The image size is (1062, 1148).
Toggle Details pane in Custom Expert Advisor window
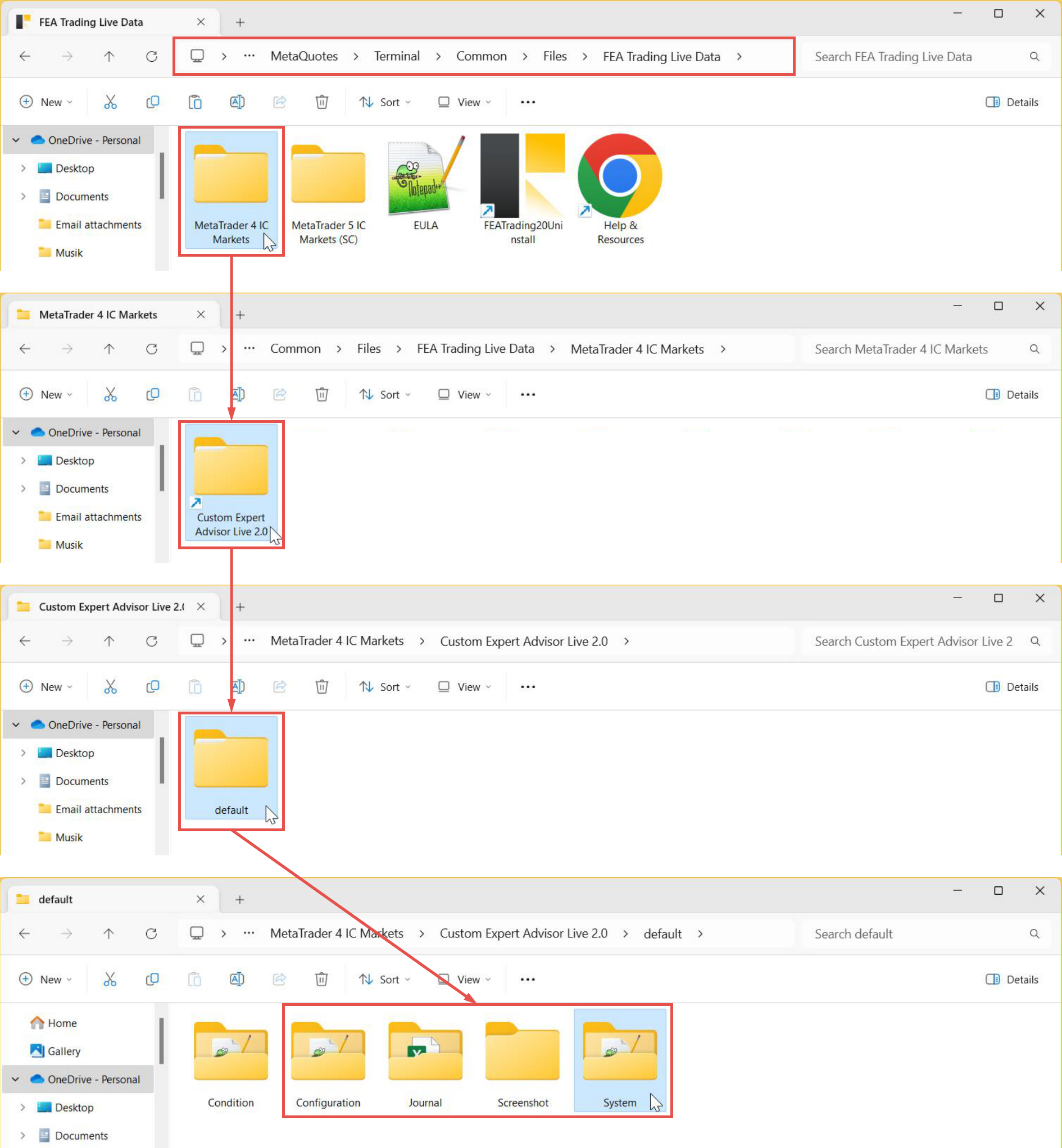[x=1012, y=687]
